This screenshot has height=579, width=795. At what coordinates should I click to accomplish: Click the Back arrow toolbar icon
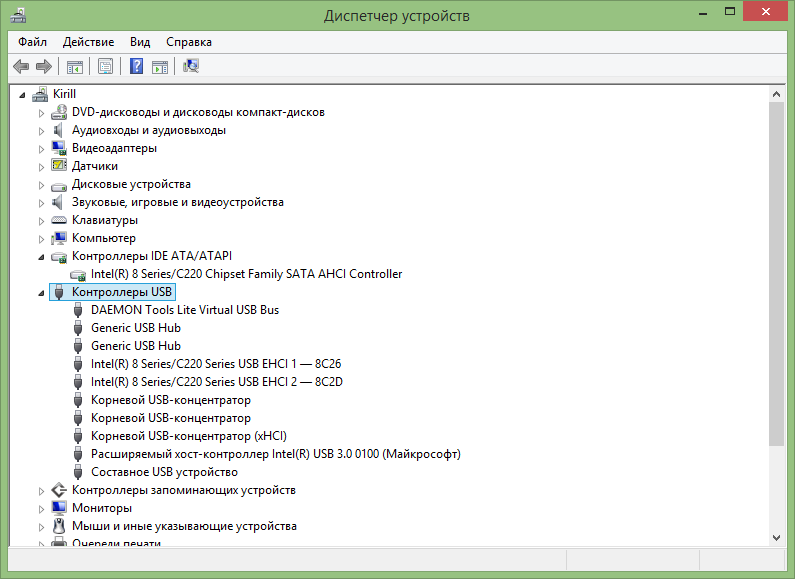pyautogui.click(x=21, y=66)
